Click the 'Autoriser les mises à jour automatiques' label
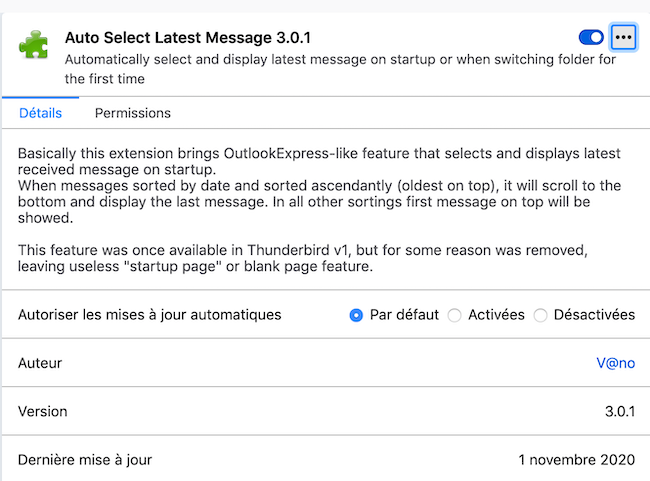 point(150,314)
